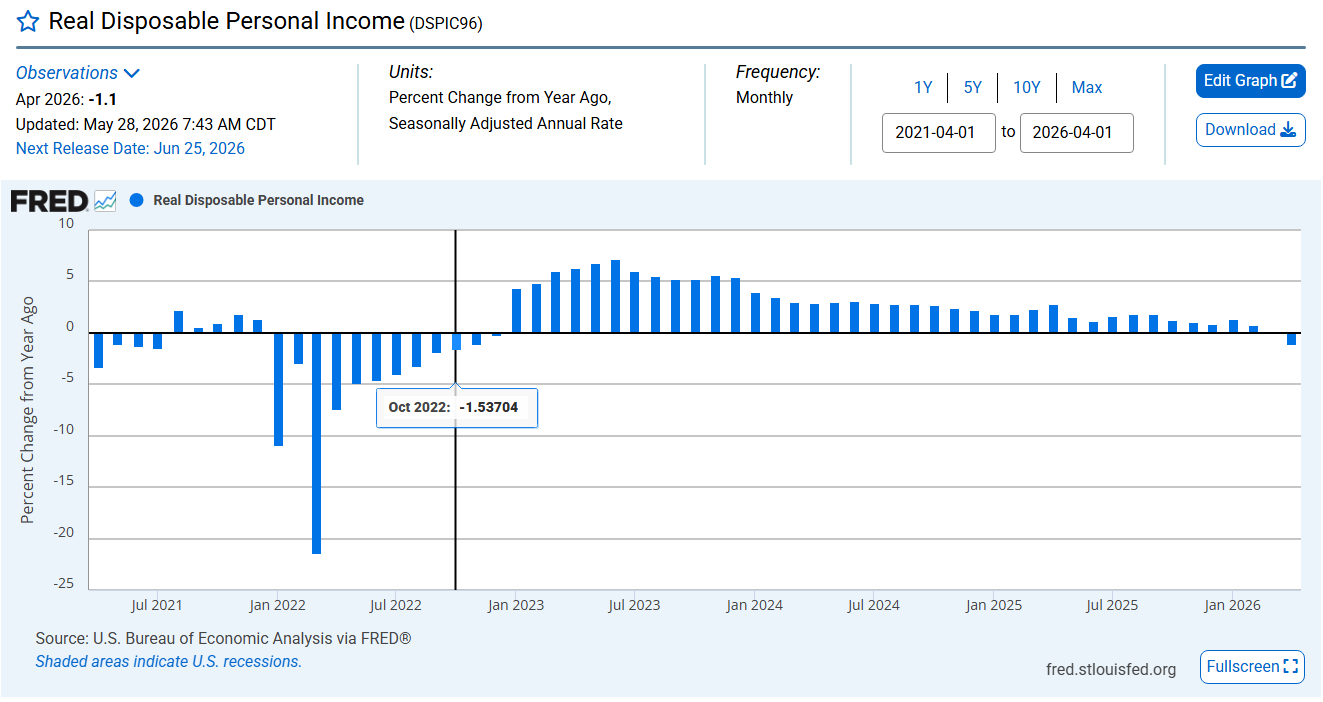Click the FRED logo in chart
The height and width of the screenshot is (702, 1323).
pyautogui.click(x=50, y=200)
